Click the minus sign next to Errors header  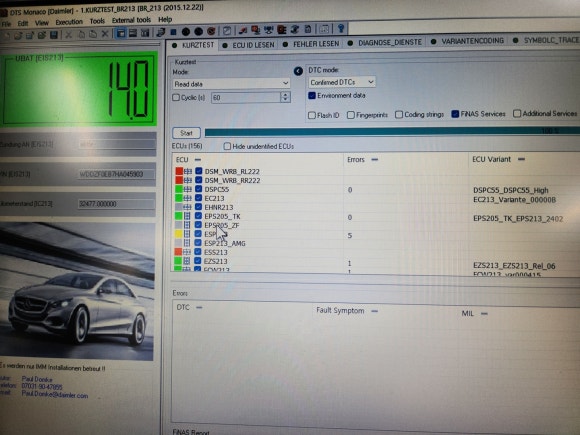pos(374,159)
